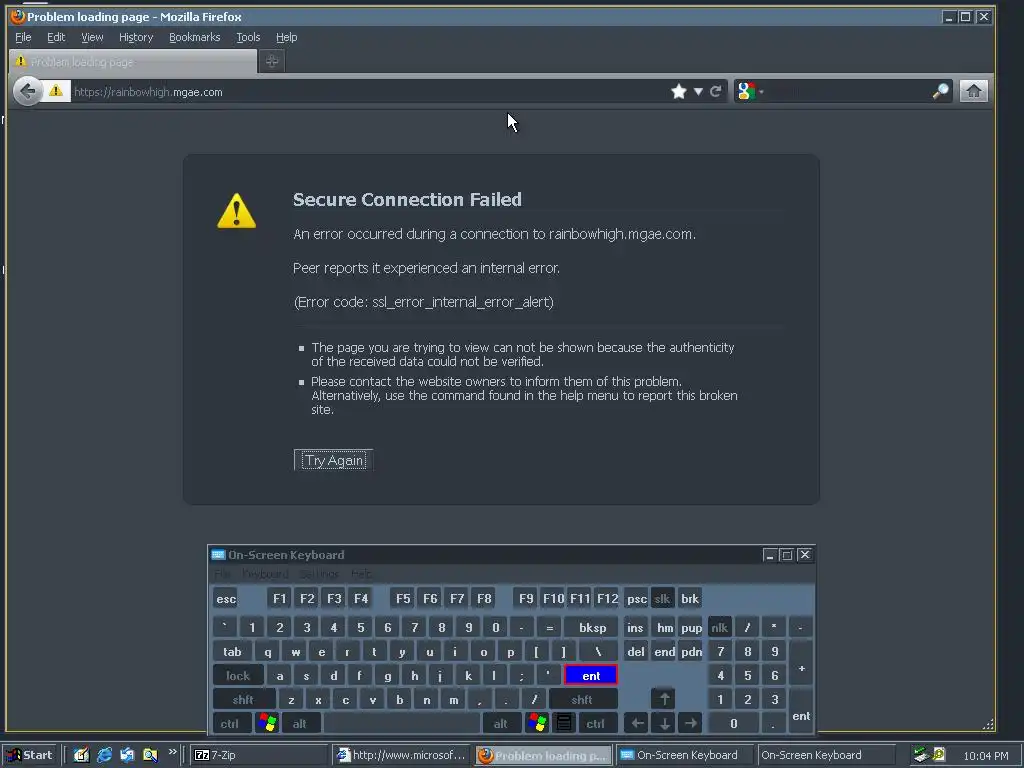Click the highlighted blue ent key
Screen dimensions: 1024x768
click(x=591, y=676)
